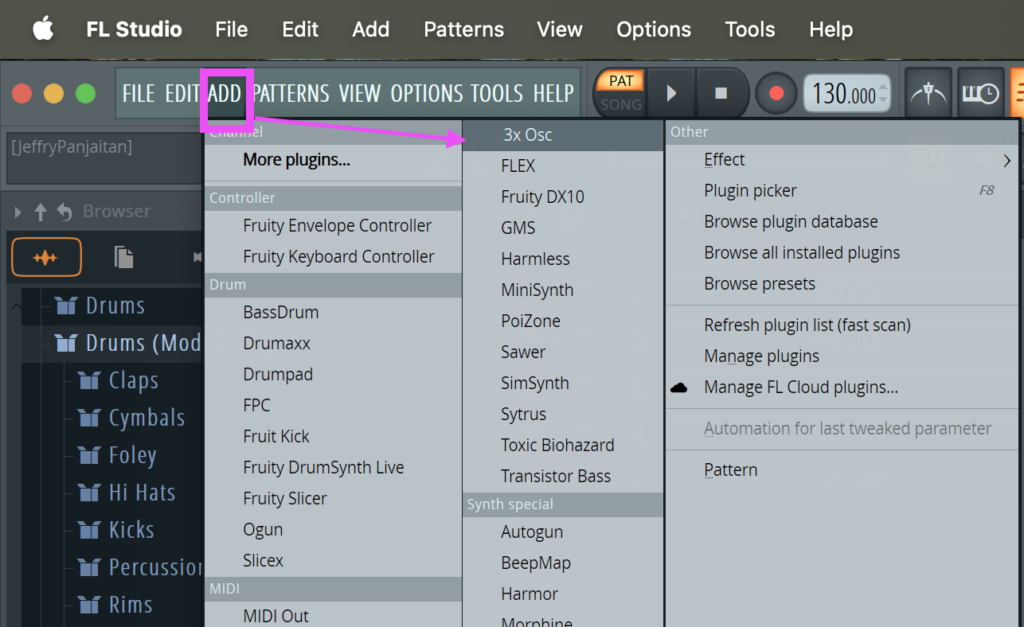Click the metronome icon
The image size is (1024, 627).
point(928,94)
